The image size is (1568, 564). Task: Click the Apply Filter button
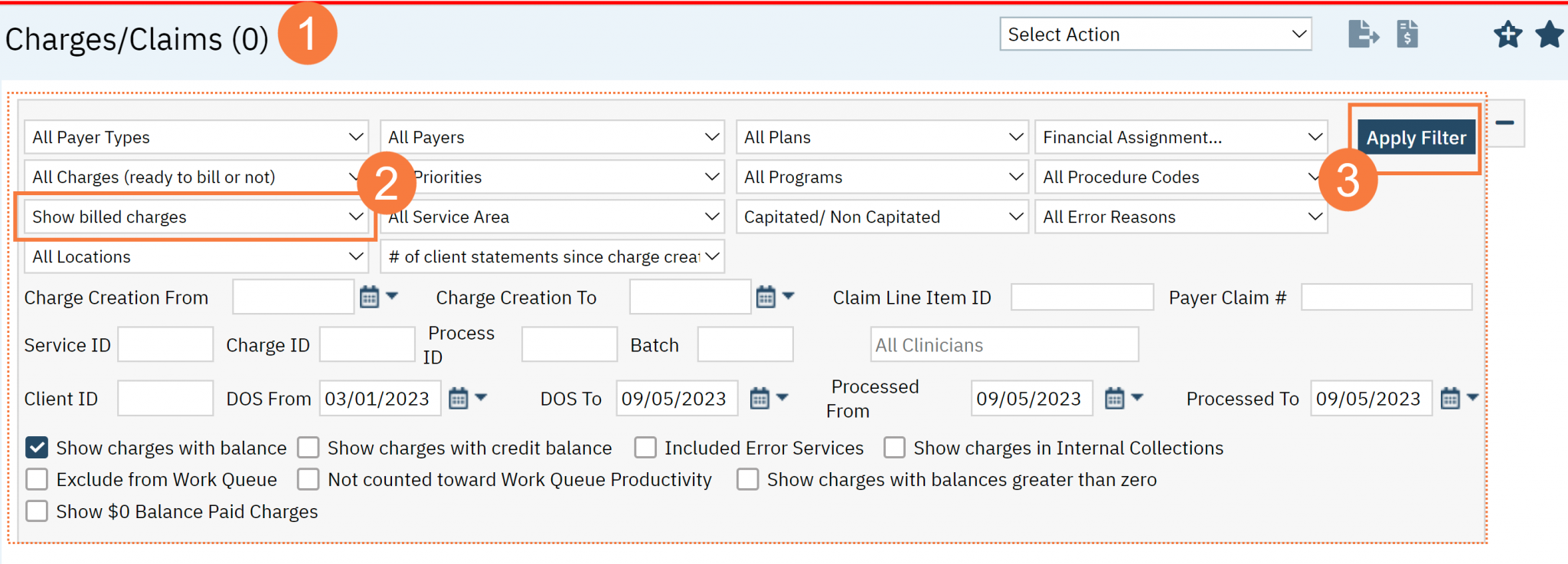pyautogui.click(x=1416, y=137)
